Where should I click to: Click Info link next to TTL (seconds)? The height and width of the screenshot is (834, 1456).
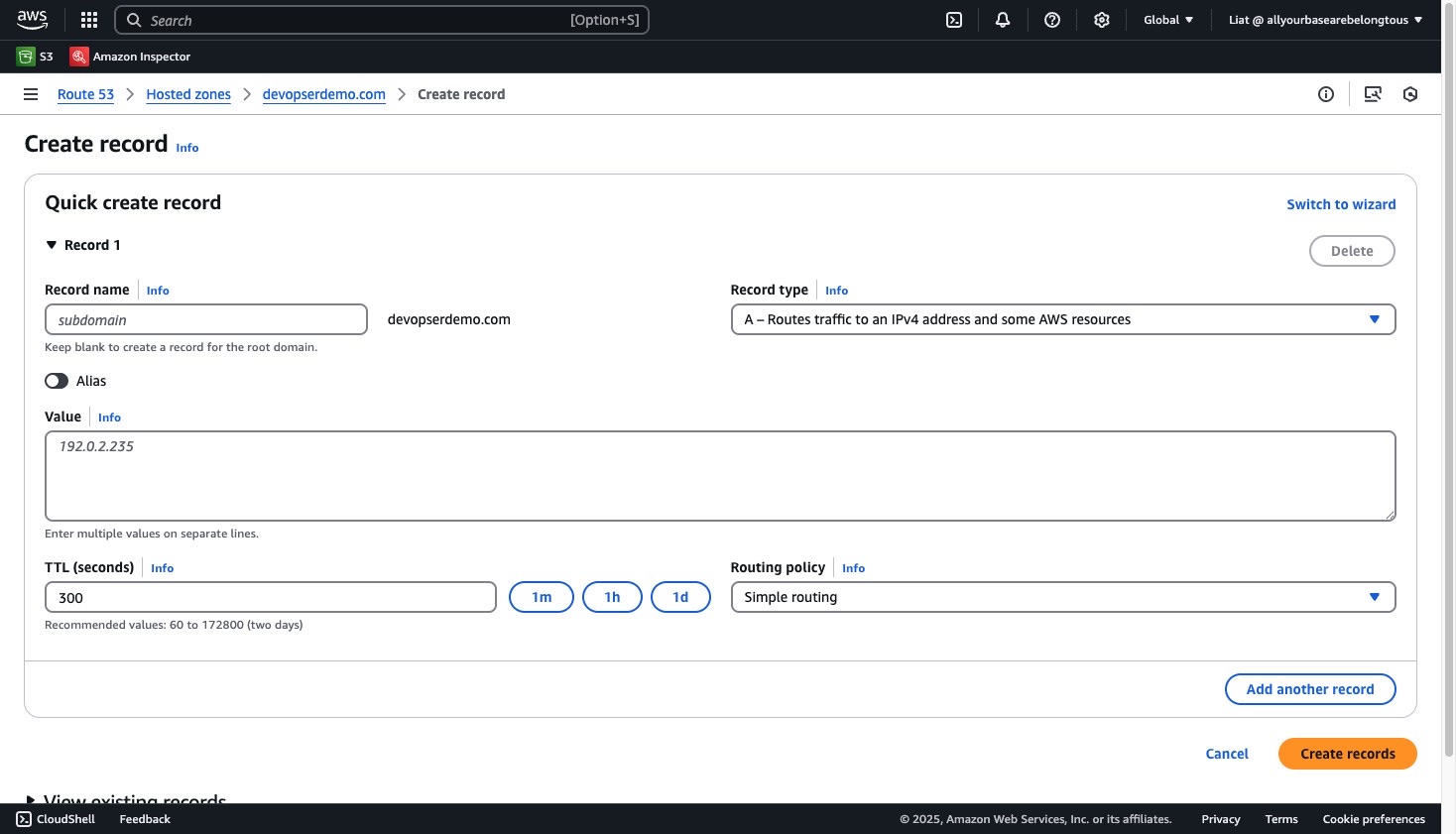(x=162, y=568)
